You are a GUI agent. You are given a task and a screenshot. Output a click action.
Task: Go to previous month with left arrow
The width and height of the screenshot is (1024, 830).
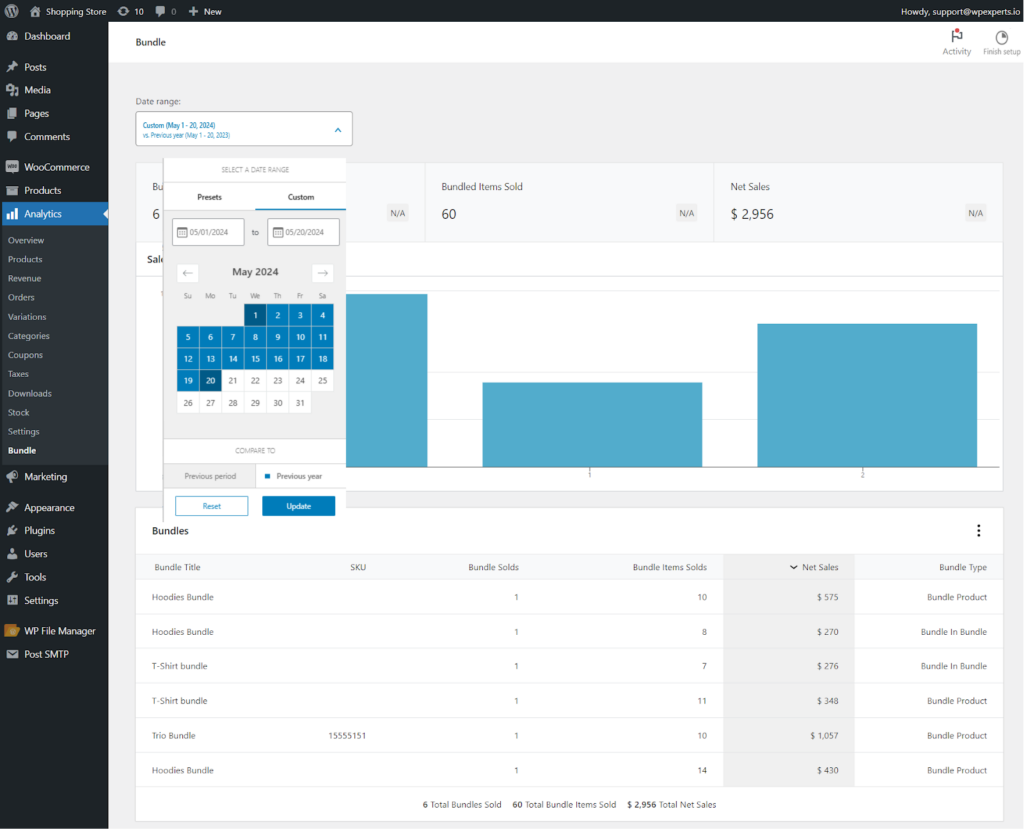[187, 272]
